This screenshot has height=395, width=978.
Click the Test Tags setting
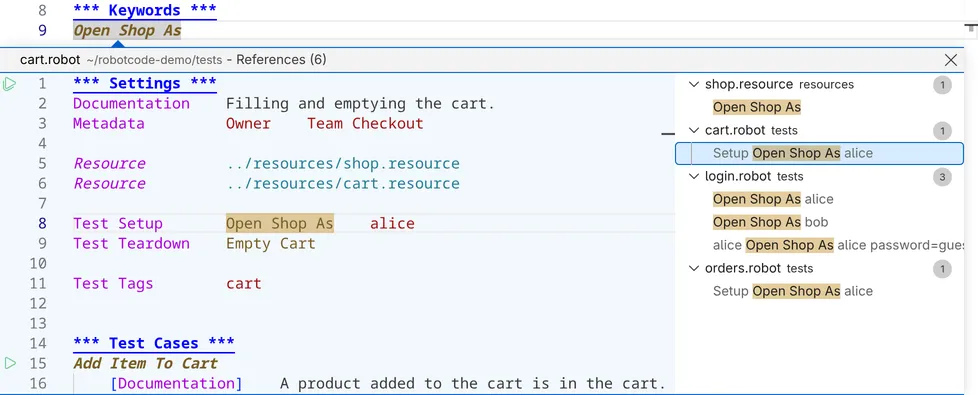[x=113, y=283]
